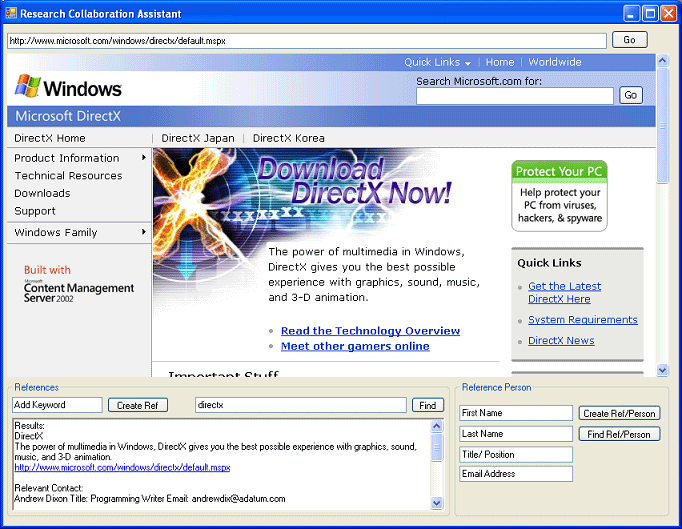Maximize the Research Collaboration Assistant window
This screenshot has width=682, height=529.
tap(650, 13)
